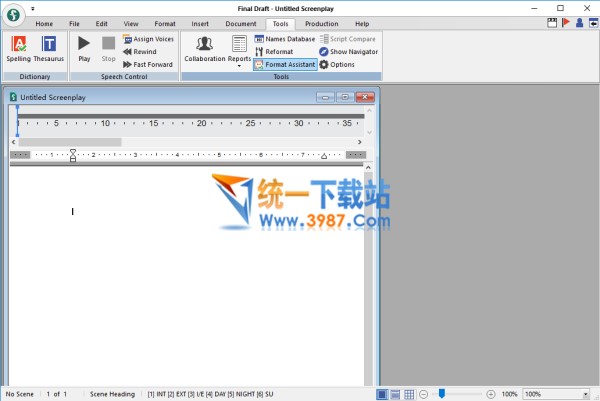Viewport: 600px width, 401px height.
Task: Click the right arrow of horizontal scrollbar
Action: (x=359, y=142)
